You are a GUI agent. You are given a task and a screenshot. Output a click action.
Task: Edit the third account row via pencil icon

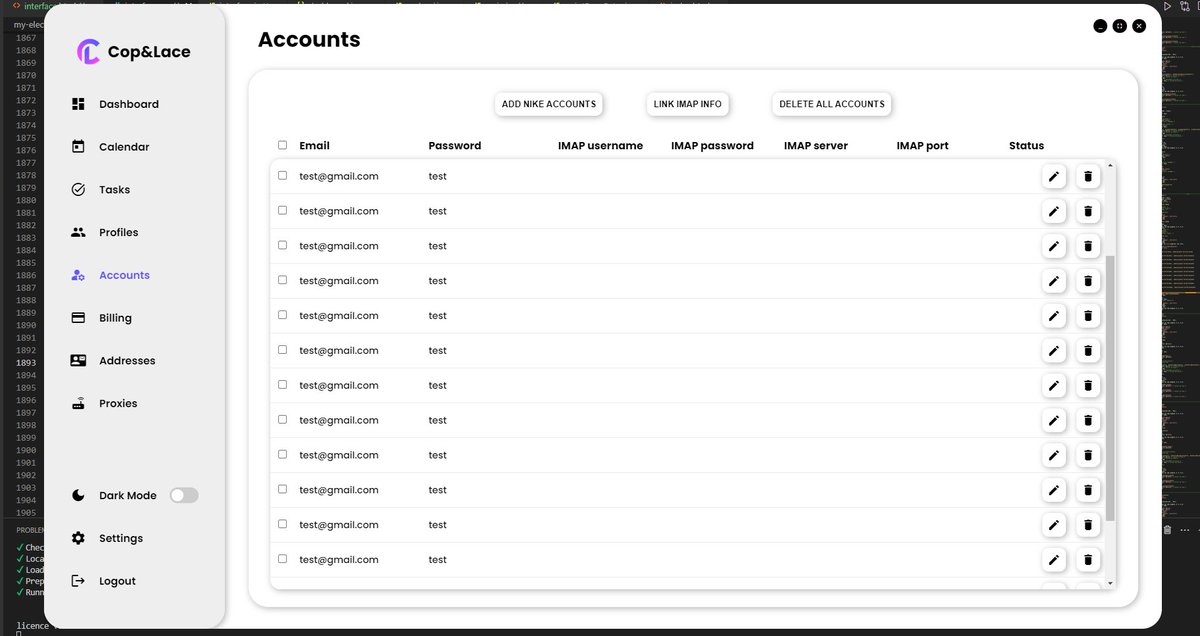1053,247
